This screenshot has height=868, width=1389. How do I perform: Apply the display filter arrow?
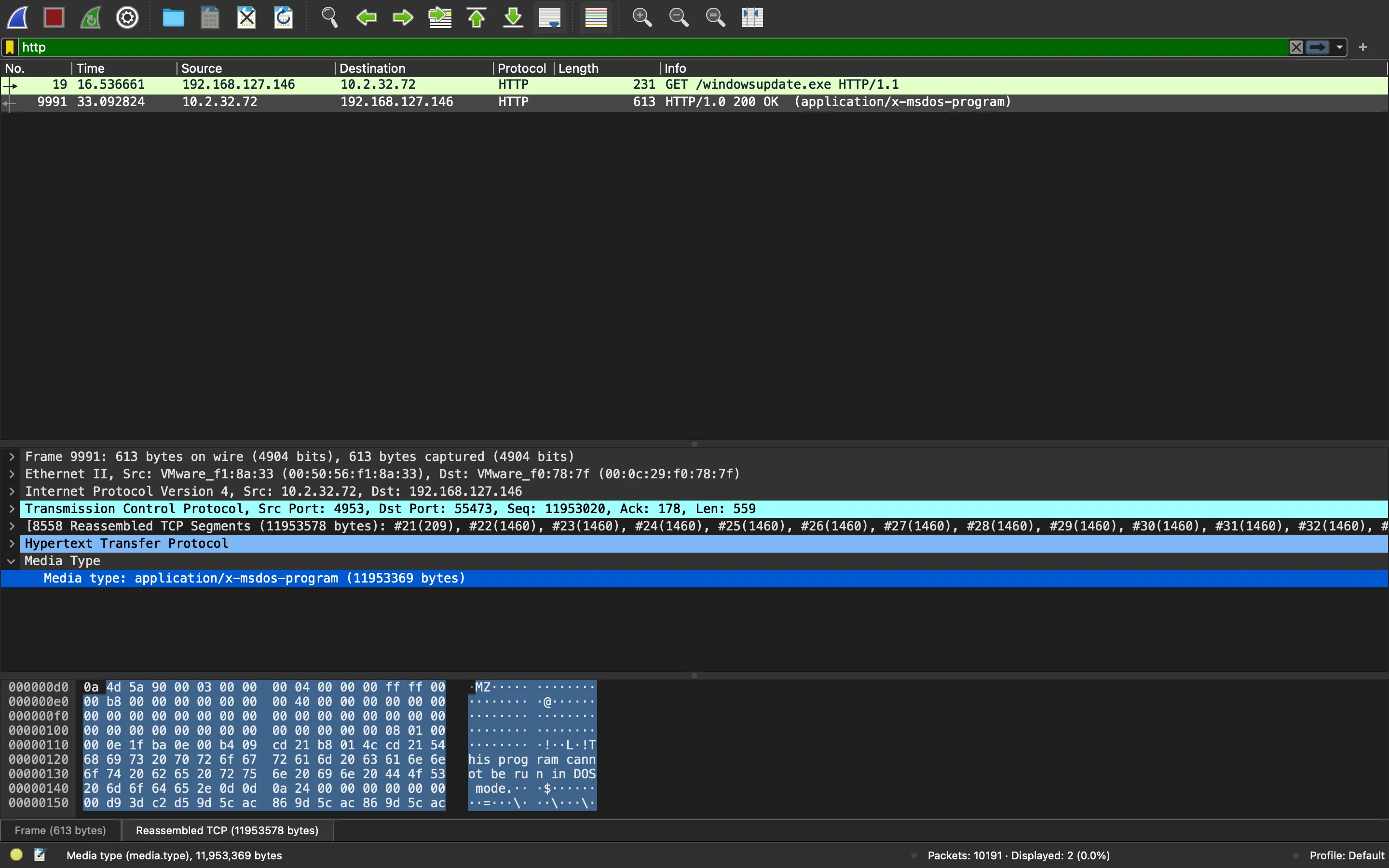(1318, 47)
